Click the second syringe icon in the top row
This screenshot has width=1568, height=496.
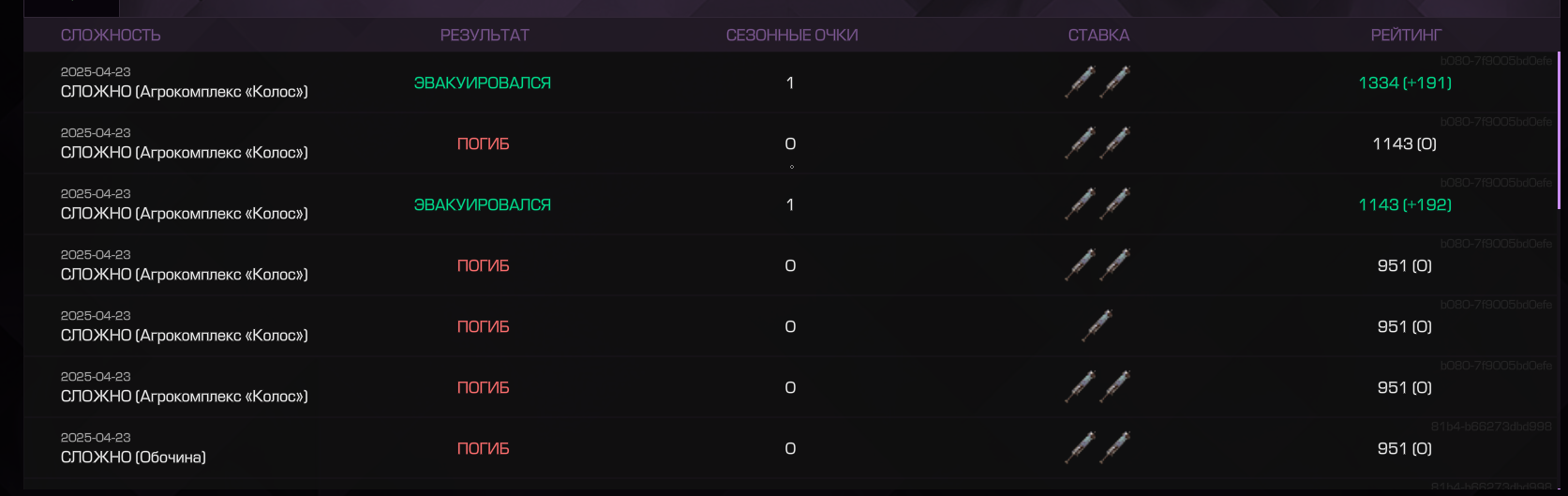pyautogui.click(x=1114, y=83)
